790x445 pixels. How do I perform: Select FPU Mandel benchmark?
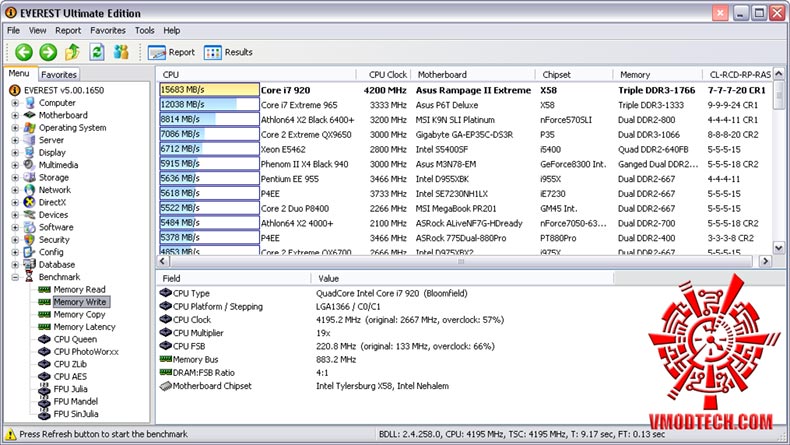pyautogui.click(x=76, y=401)
